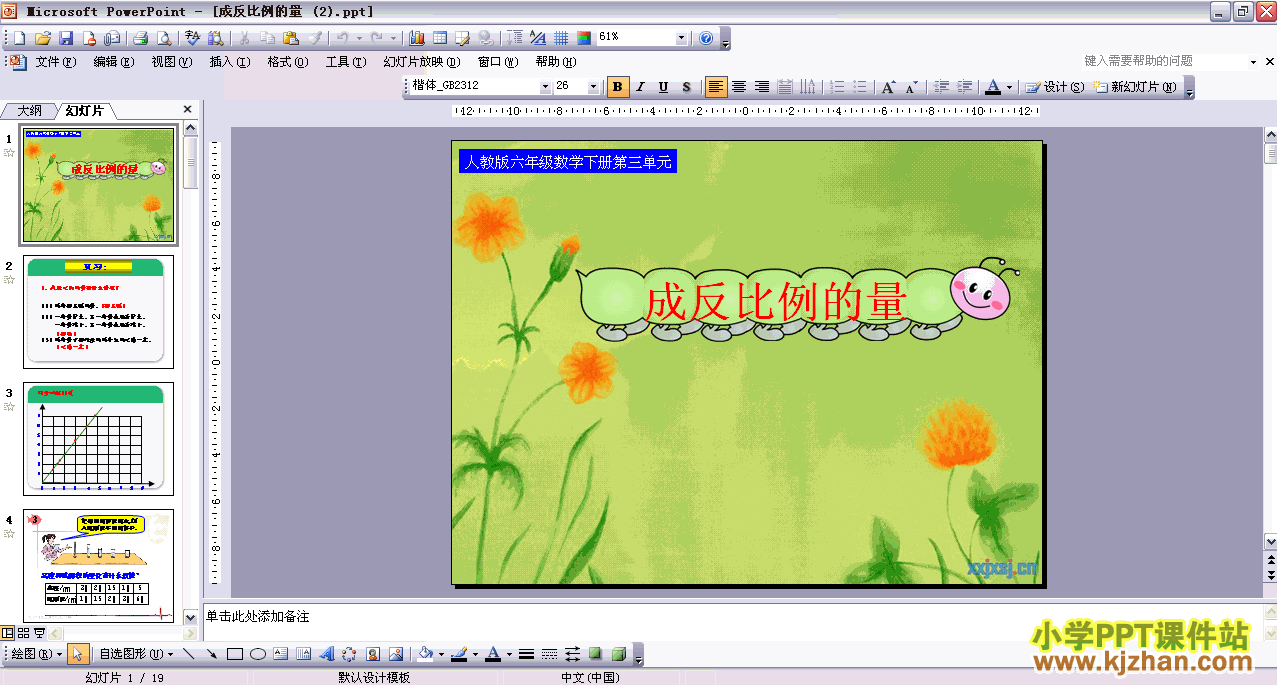Insert a table from the standard toolbar

440,38
